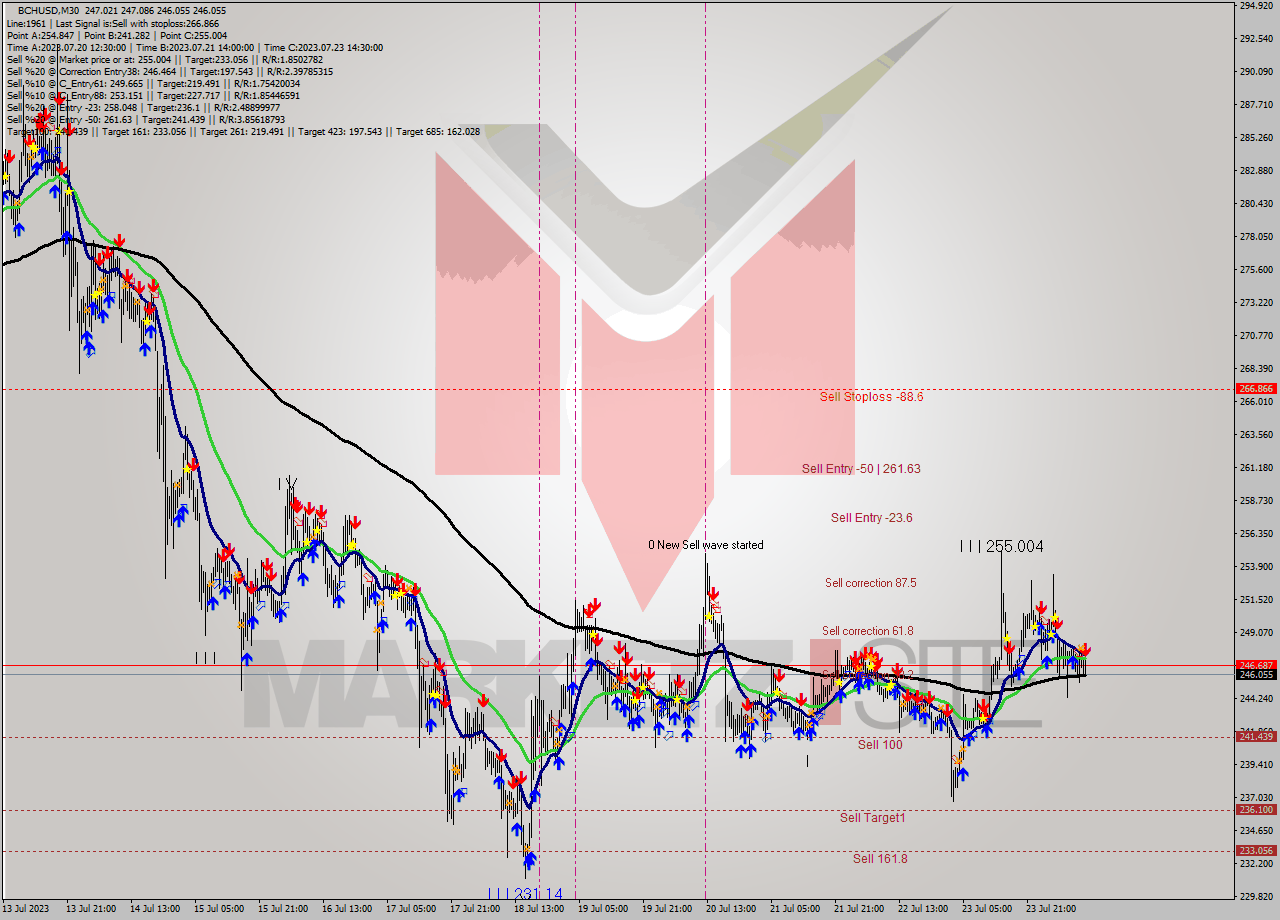Click the 'Sell Entry -50 | 261.63' label
Screen dimensions: 1280x920
click(x=861, y=469)
